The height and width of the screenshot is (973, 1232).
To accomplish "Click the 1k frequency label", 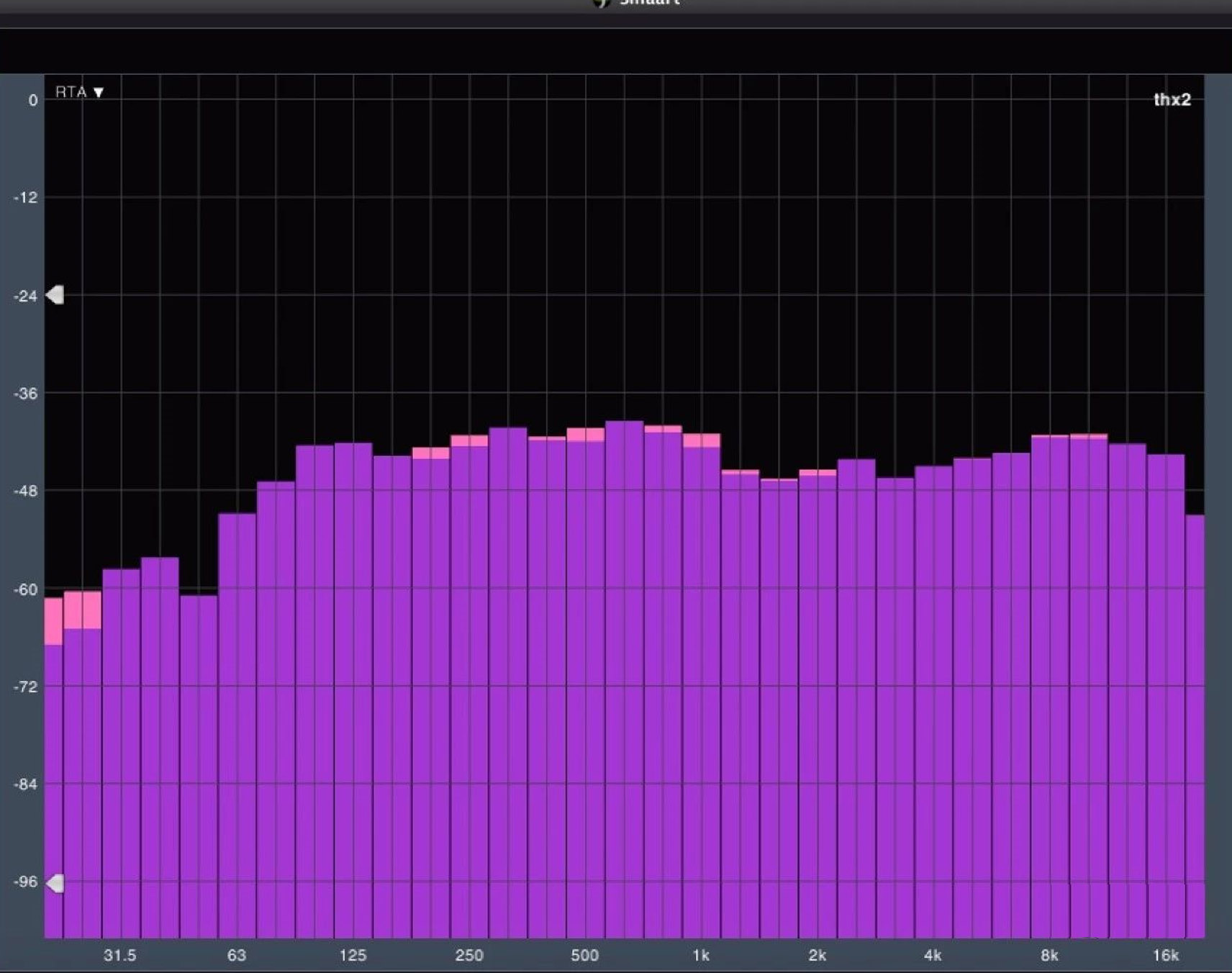I will coord(701,955).
